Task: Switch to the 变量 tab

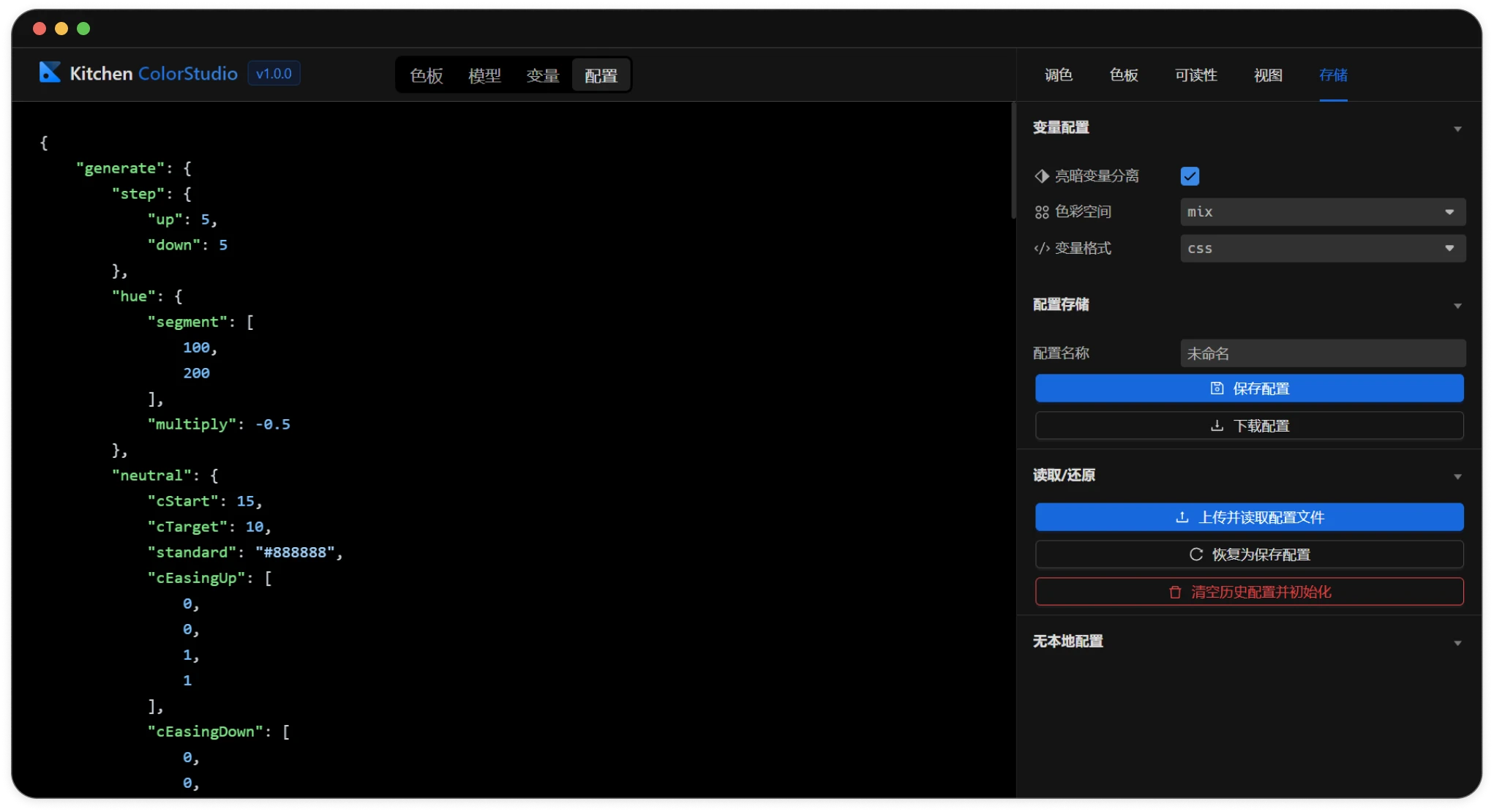Action: [x=542, y=75]
